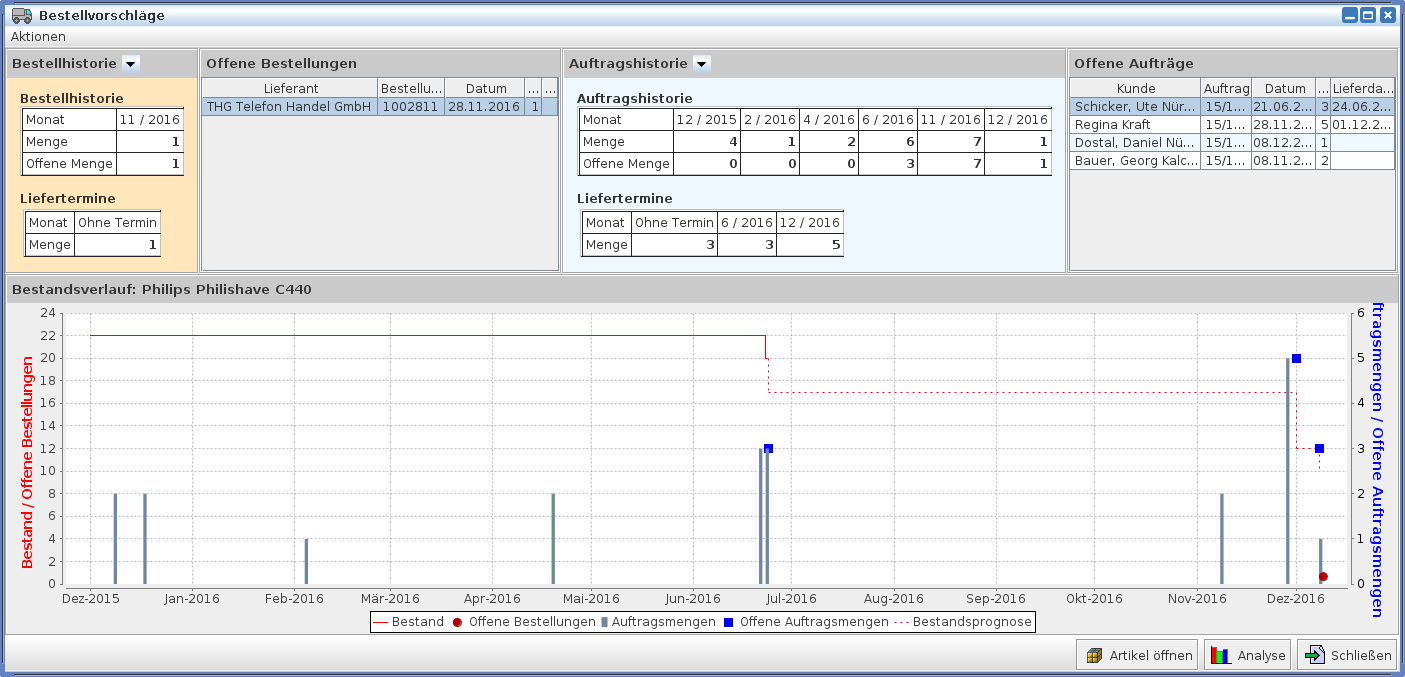Click the red Offene Bestellungen legend dot

pos(457,622)
